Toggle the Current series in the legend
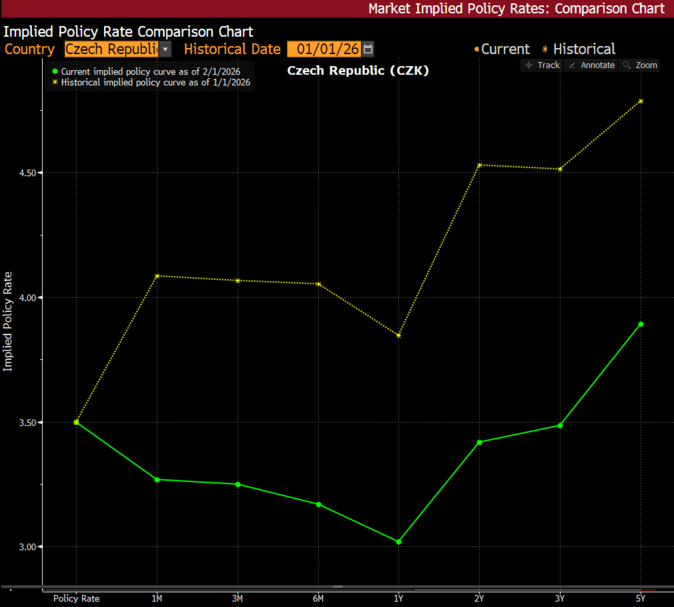The image size is (674, 607). tap(501, 49)
